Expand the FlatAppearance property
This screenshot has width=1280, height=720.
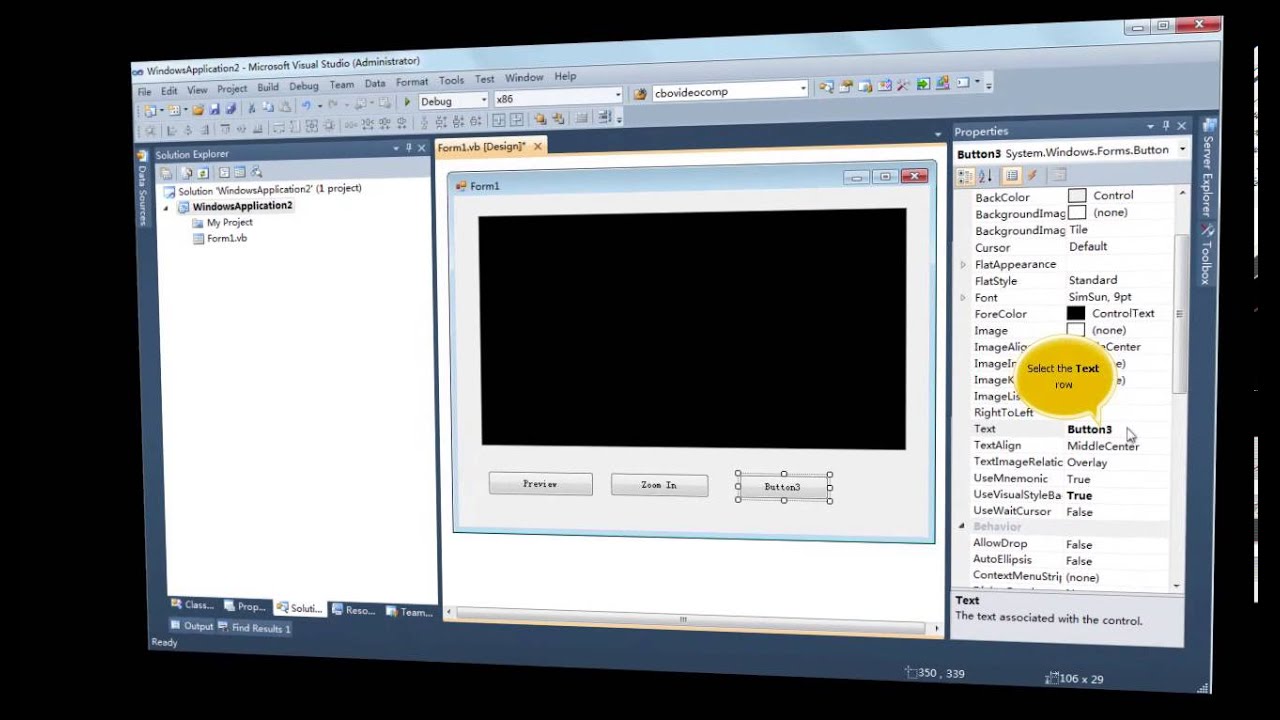coord(963,265)
